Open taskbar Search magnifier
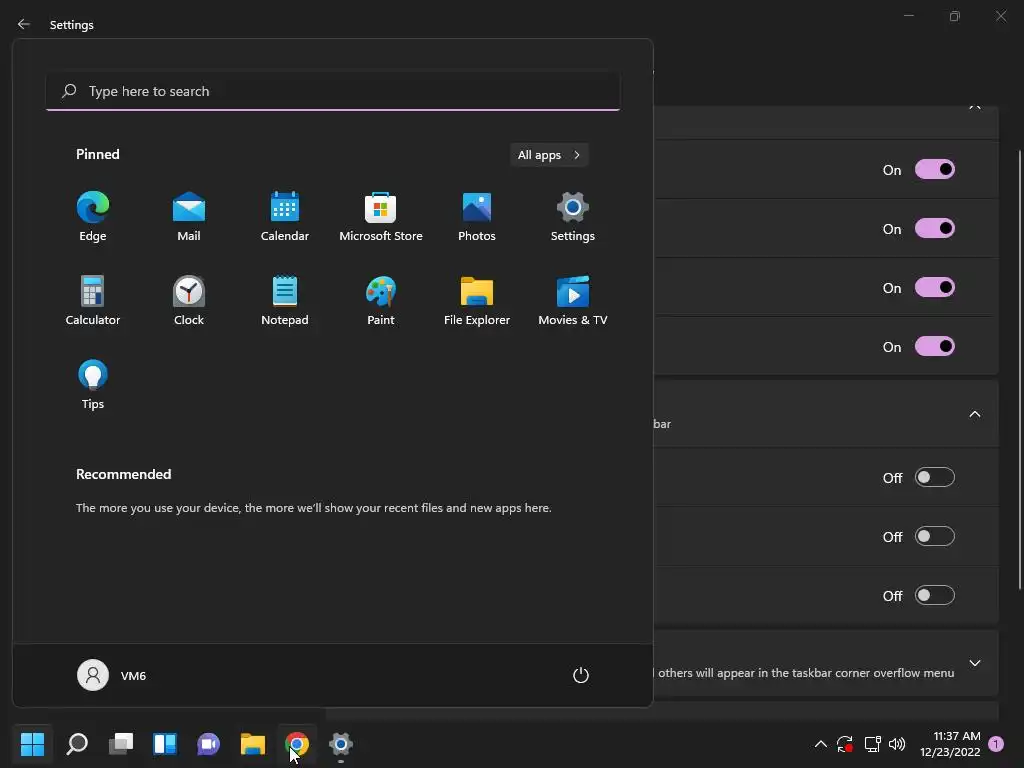The image size is (1024, 768). click(77, 744)
